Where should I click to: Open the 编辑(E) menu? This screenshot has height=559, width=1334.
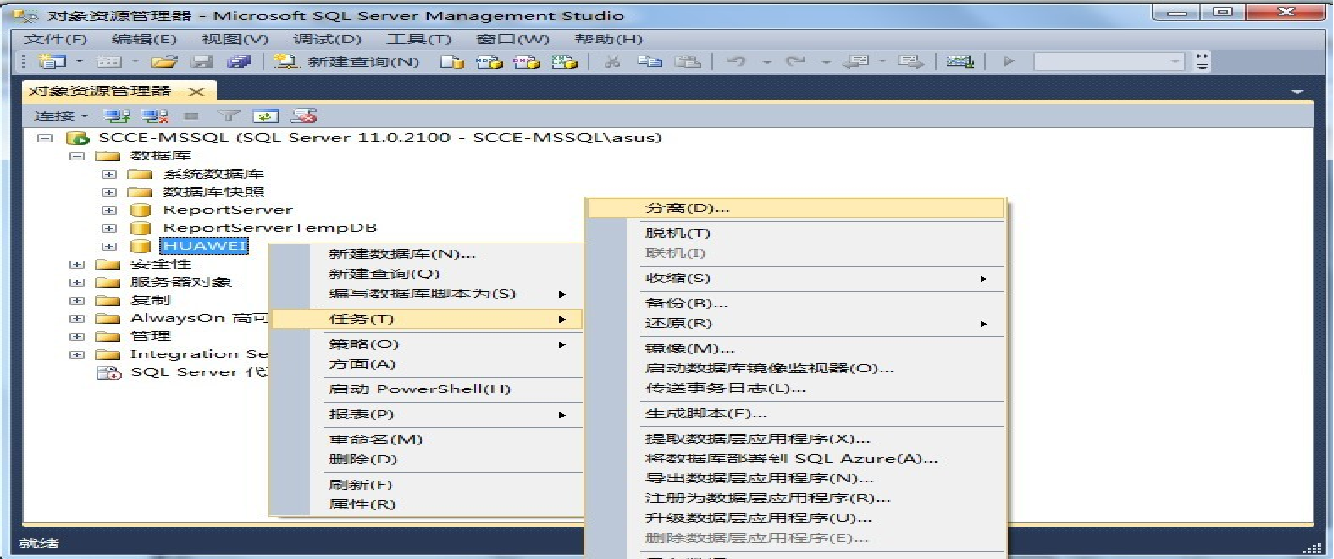pyautogui.click(x=145, y=39)
